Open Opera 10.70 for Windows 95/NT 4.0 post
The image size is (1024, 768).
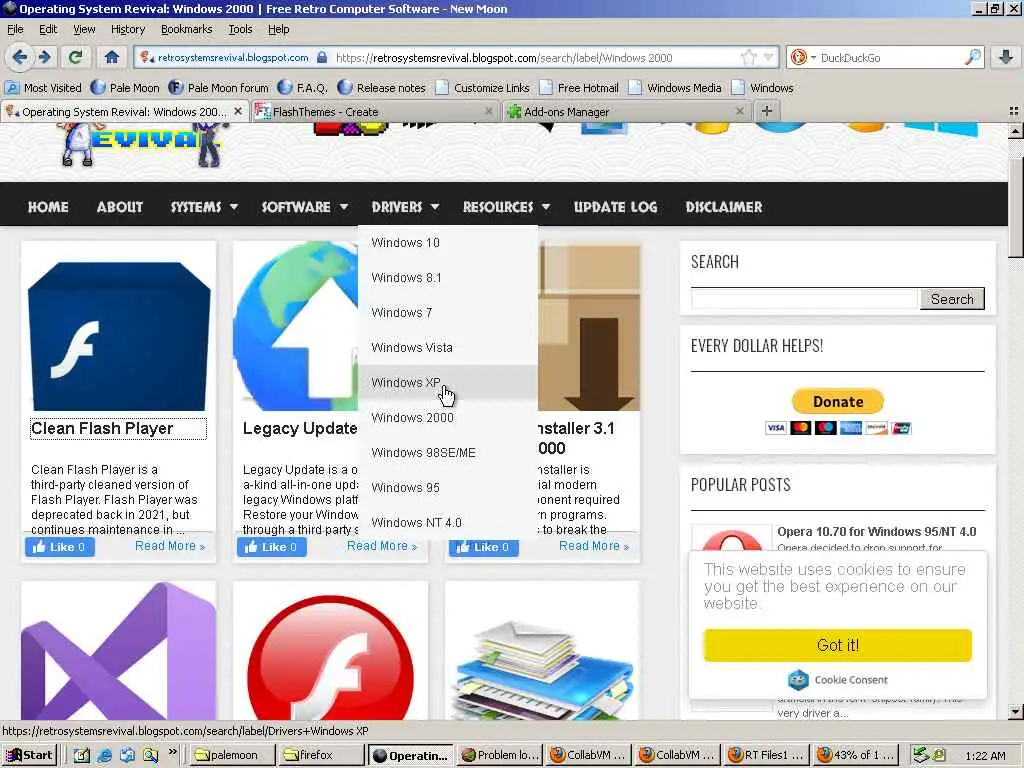pyautogui.click(x=876, y=532)
